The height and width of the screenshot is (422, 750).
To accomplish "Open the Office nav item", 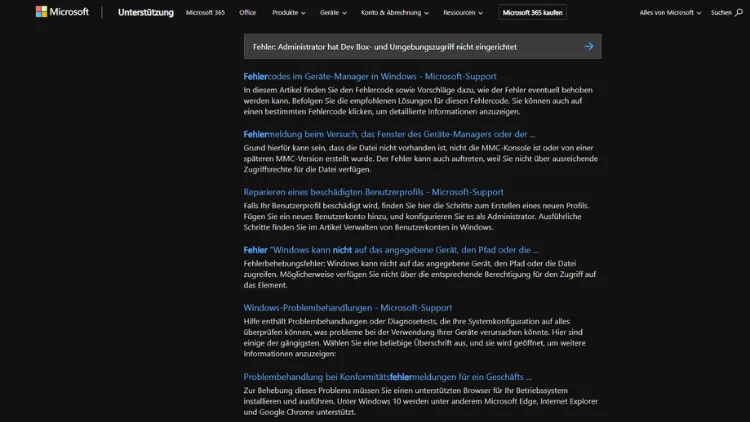I will (248, 12).
